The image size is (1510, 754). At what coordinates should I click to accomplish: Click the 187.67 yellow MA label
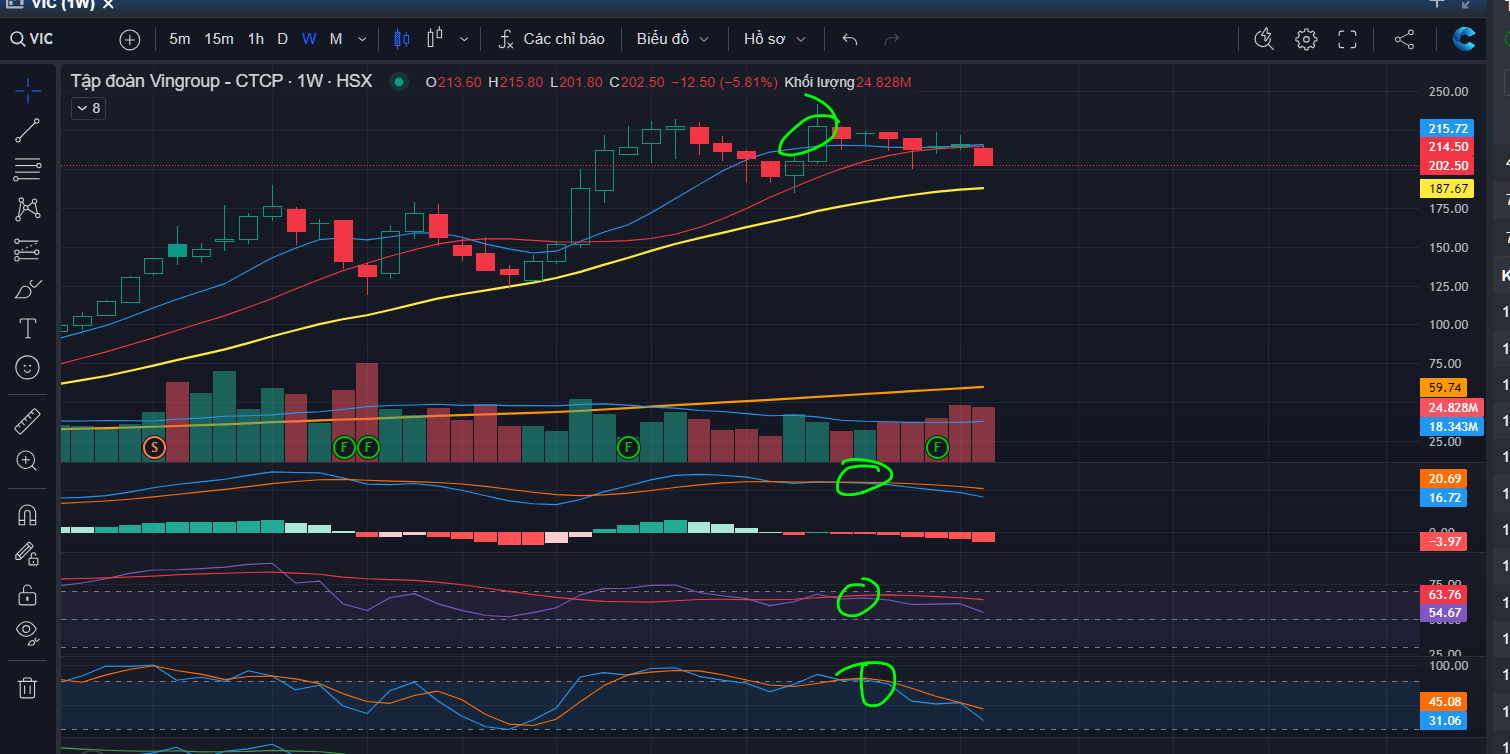point(1449,188)
